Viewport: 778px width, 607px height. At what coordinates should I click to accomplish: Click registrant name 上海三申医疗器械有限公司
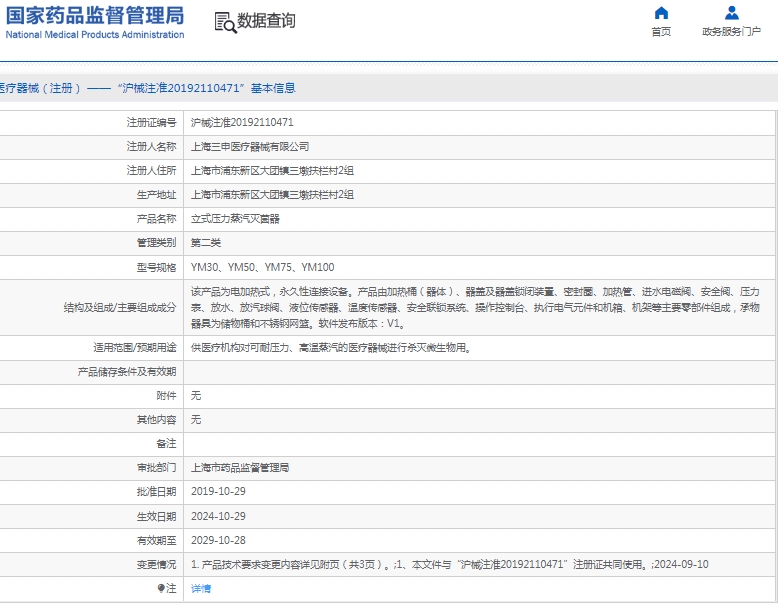tap(250, 147)
